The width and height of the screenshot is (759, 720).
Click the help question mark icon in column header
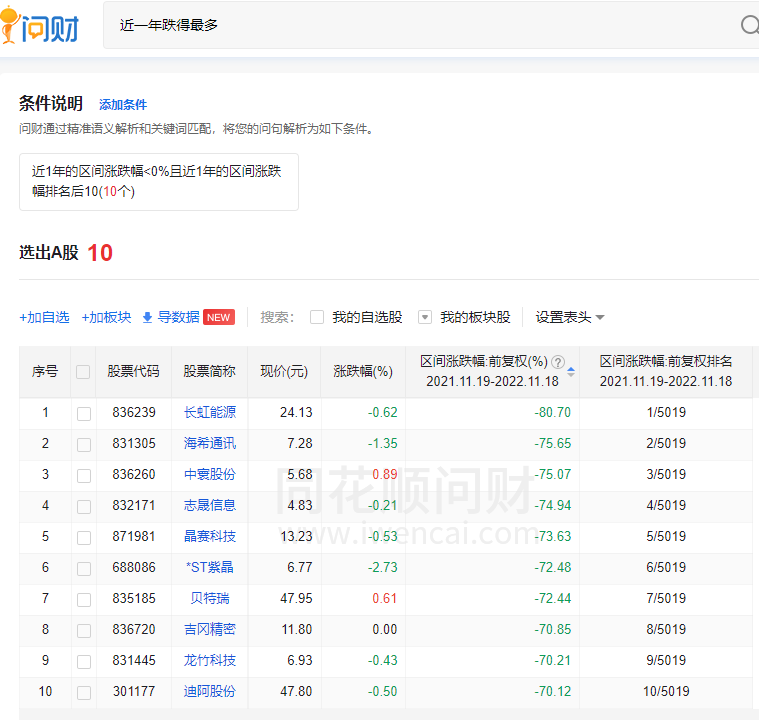pos(558,362)
